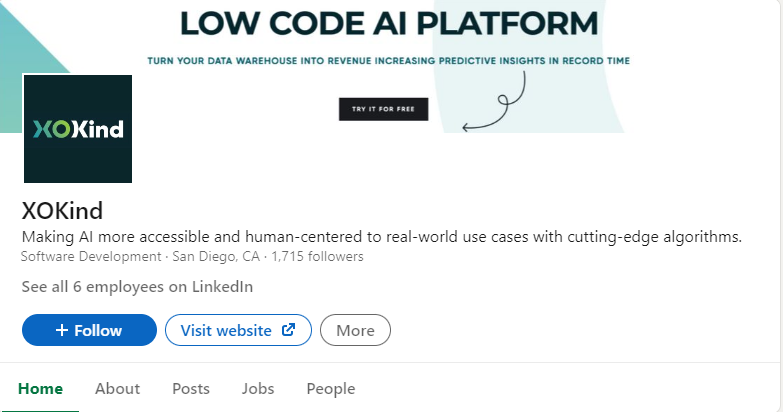Image resolution: width=783 pixels, height=412 pixels.
Task: Click the Software Development industry label
Action: coord(91,256)
